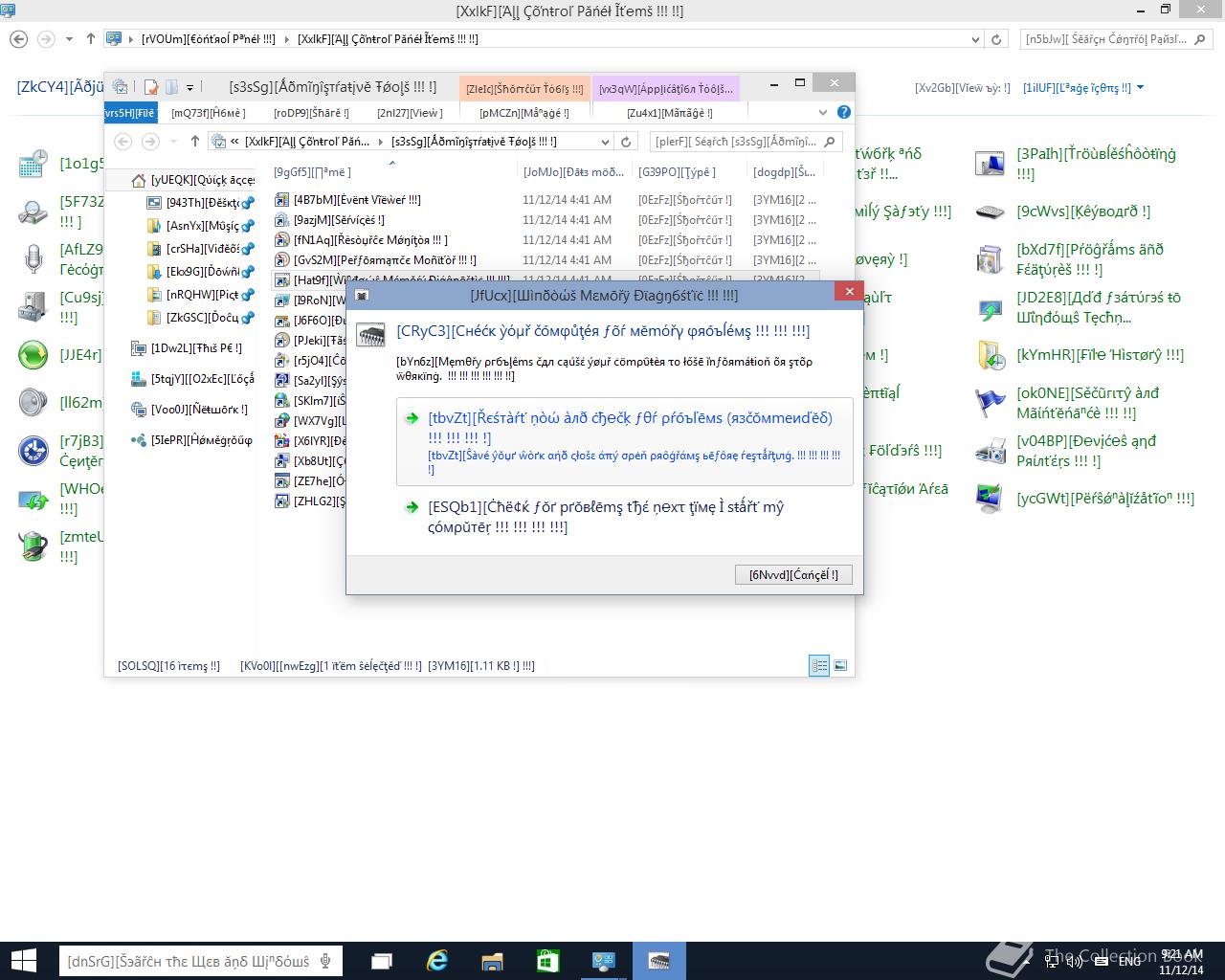Screen dimensions: 1225x980
Task: Open the Event Viewer shortcut
Action: [x=357, y=200]
